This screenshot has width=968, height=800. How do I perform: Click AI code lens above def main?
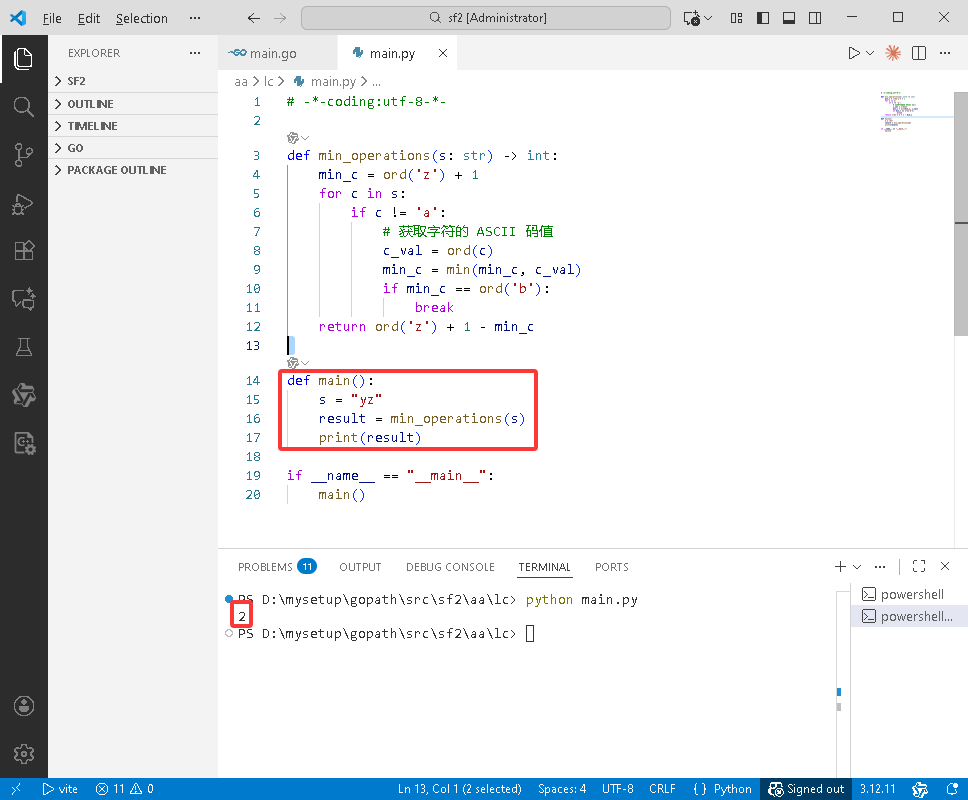(298, 363)
